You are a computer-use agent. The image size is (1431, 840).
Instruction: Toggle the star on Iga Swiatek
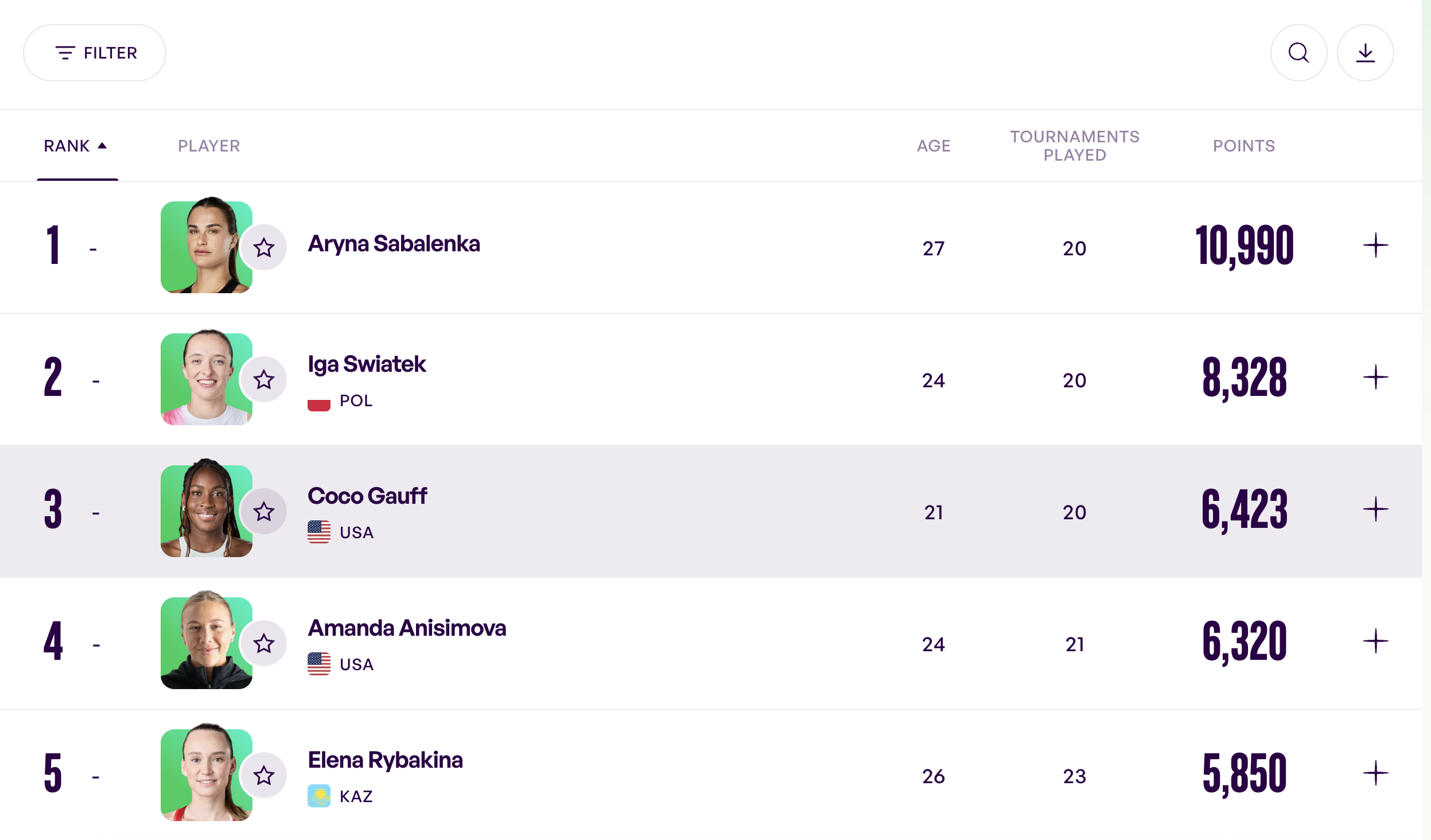[x=263, y=379]
